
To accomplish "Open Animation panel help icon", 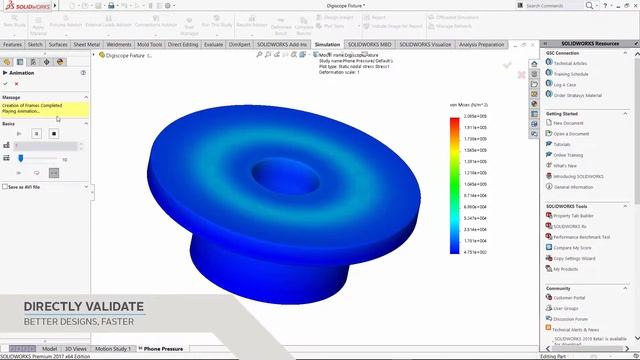I will (83, 73).
